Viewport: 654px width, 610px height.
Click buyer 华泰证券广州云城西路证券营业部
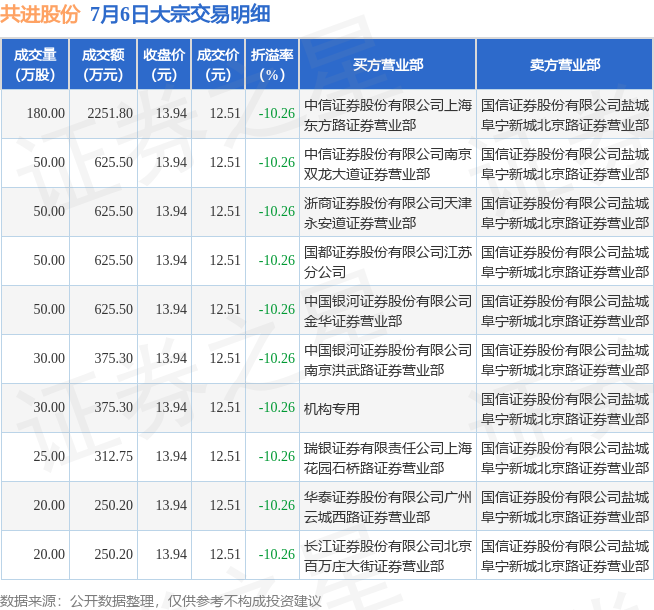click(x=387, y=507)
